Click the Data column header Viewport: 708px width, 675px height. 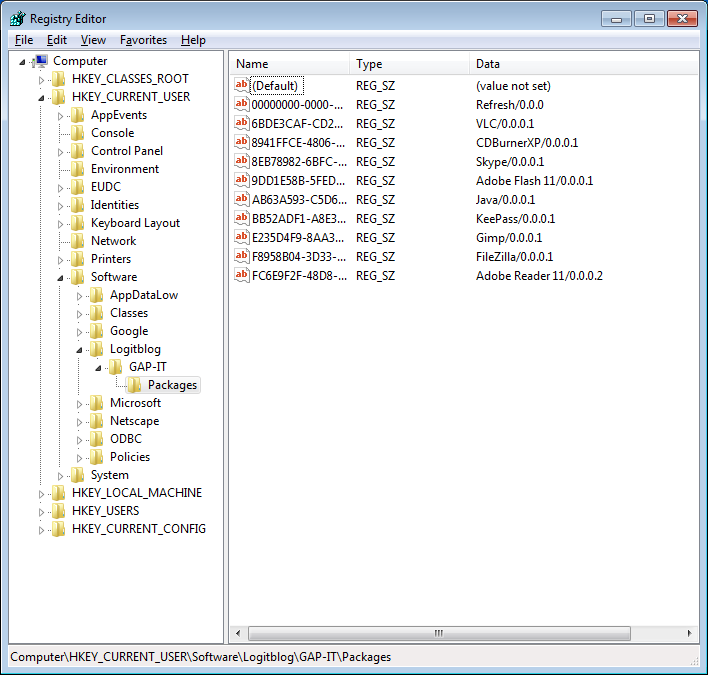[x=583, y=64]
